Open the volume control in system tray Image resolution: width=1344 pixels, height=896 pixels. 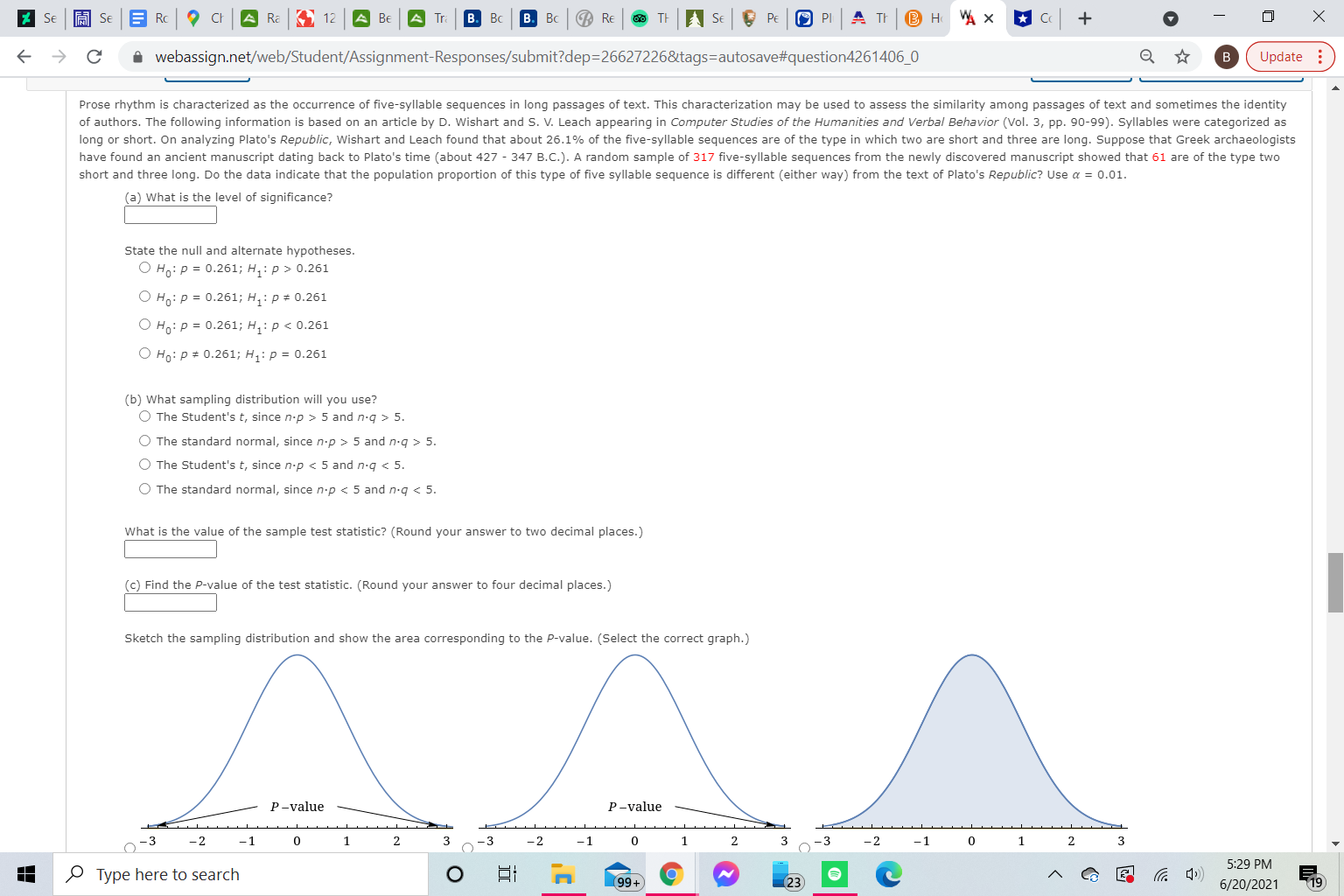point(1194,874)
